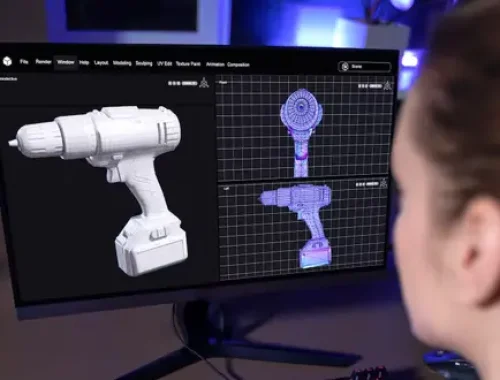The width and height of the screenshot is (500, 380).
Task: Click the Scene name field
Action: click(x=364, y=67)
